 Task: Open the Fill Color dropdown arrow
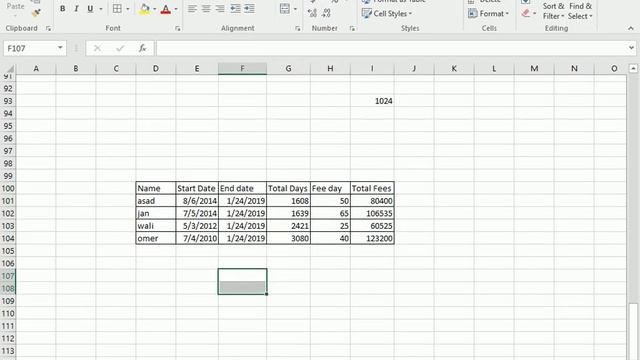[155, 9]
